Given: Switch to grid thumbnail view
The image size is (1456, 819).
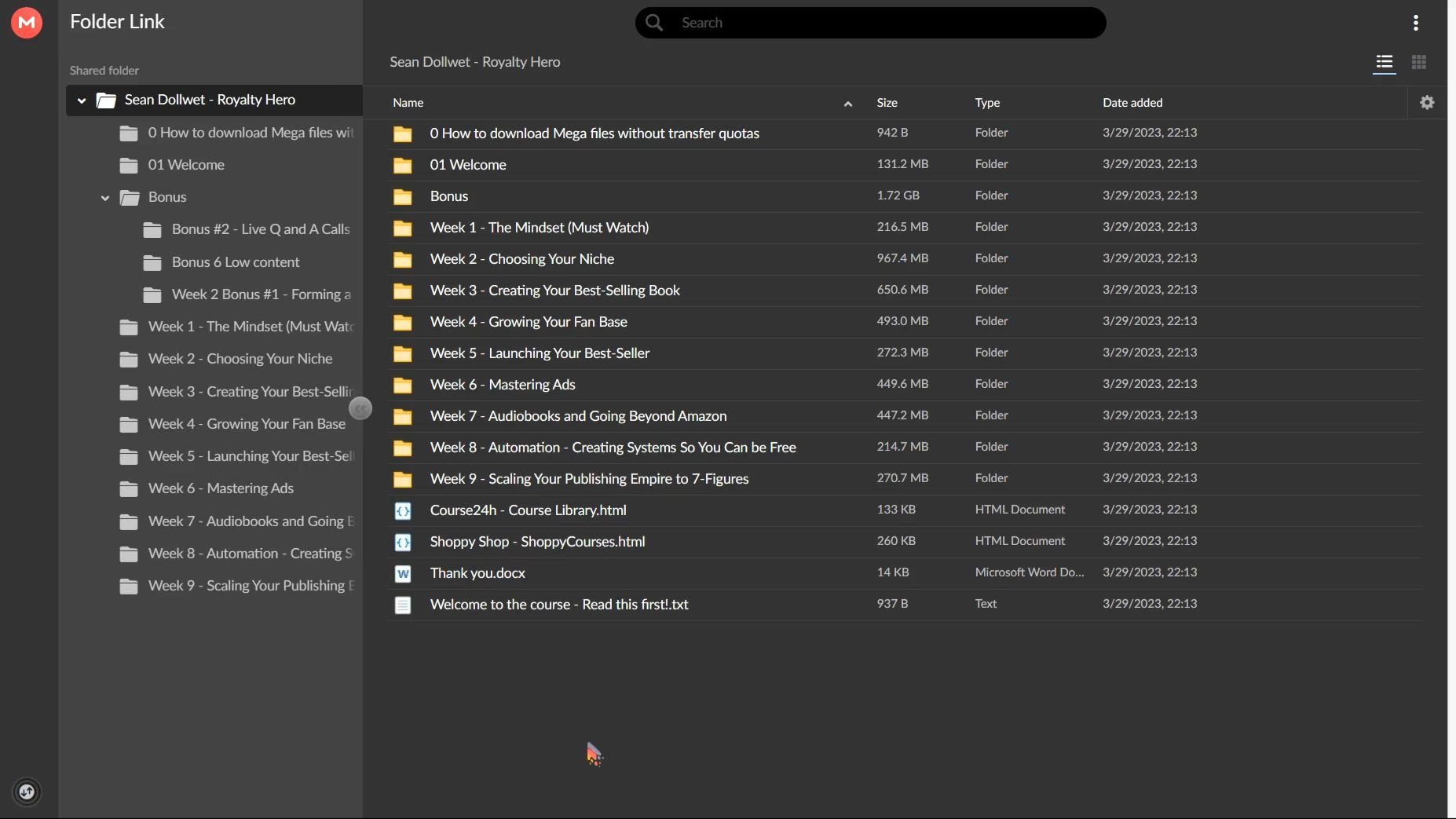Looking at the screenshot, I should [1419, 62].
